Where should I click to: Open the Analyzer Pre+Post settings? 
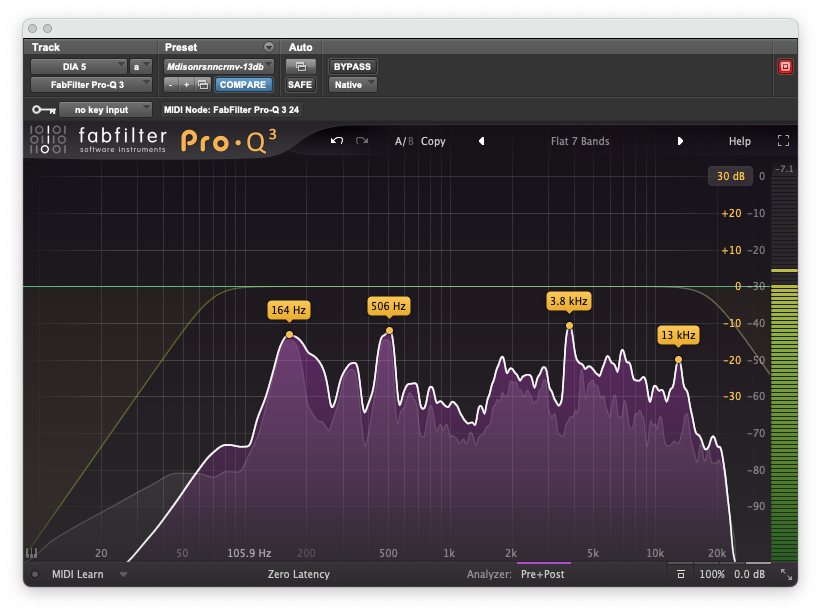pos(542,574)
